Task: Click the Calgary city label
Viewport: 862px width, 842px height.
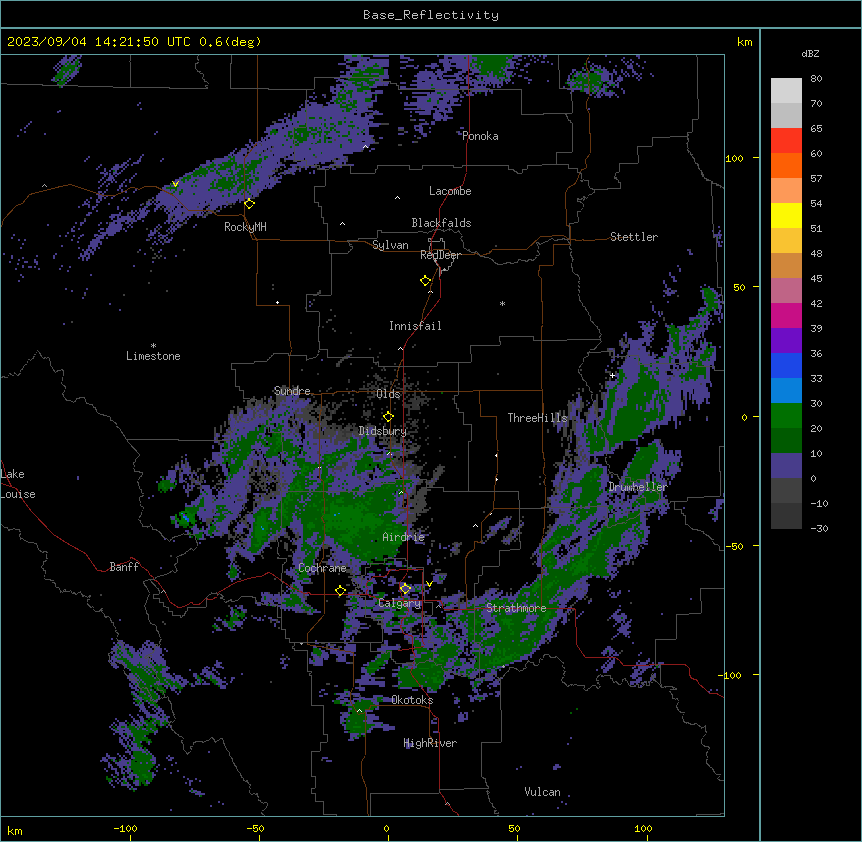Action: [x=400, y=603]
